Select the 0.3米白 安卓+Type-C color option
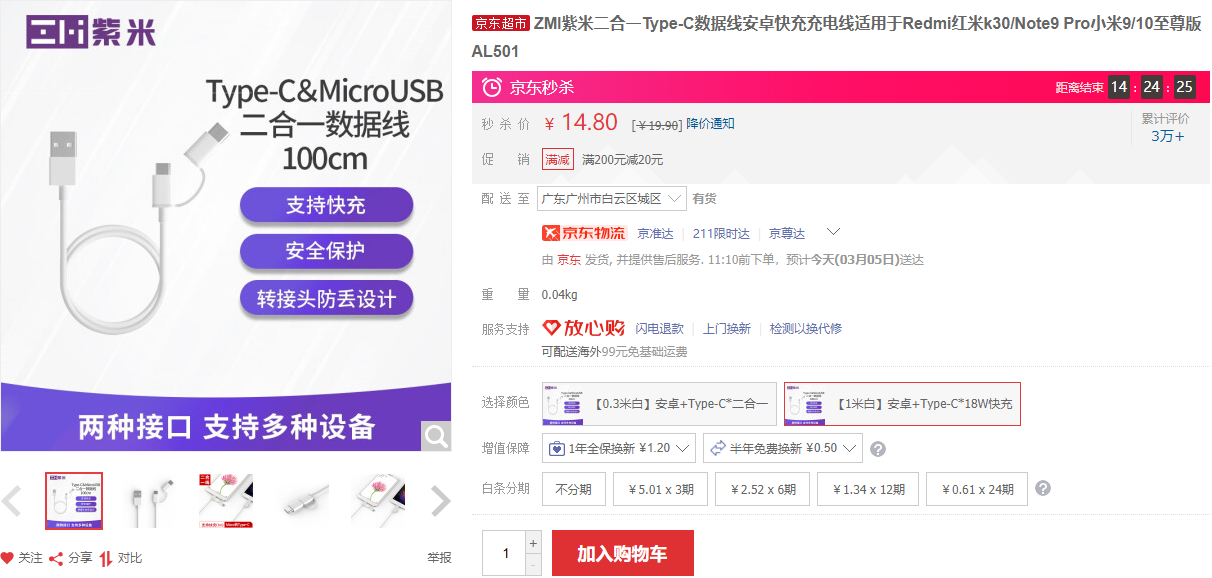Screen dimensions: 1212x578 pos(659,404)
